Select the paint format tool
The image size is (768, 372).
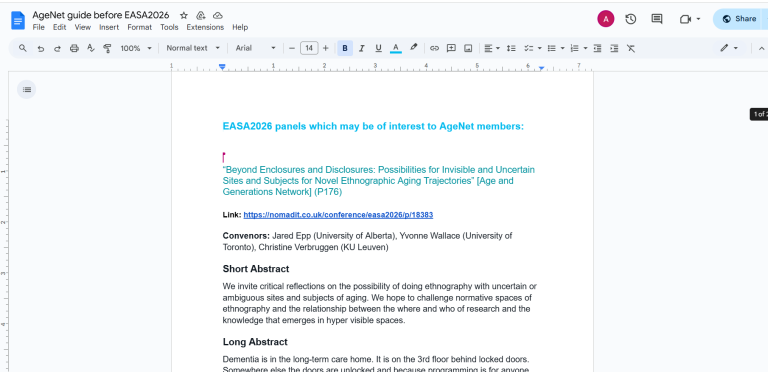(107, 48)
